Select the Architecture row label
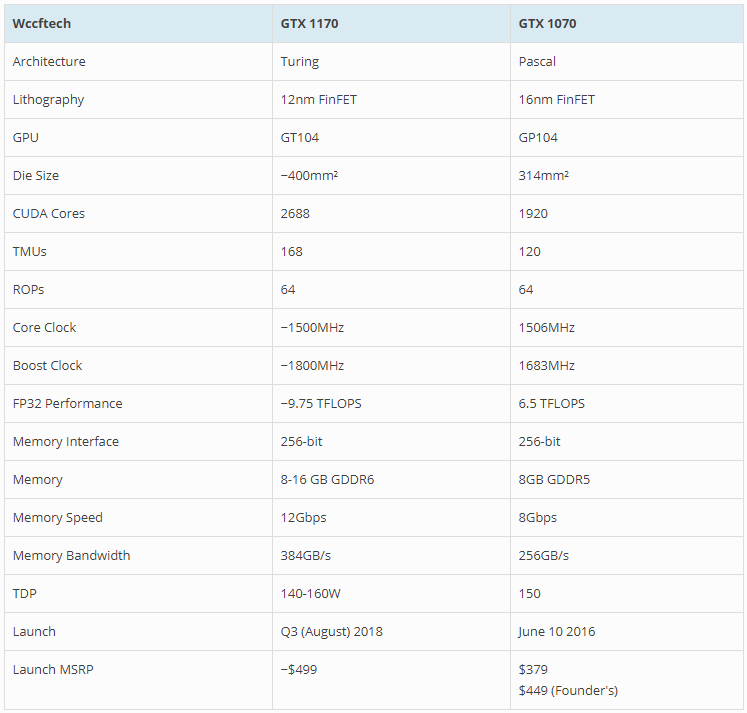Screen dimensions: 747x713 49,61
